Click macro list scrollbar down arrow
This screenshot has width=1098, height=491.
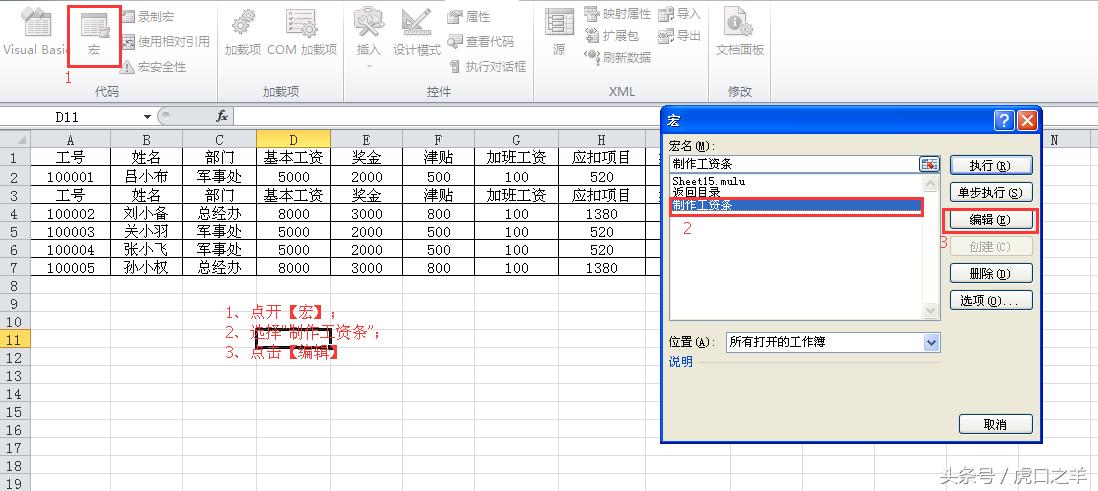pyautogui.click(x=931, y=310)
